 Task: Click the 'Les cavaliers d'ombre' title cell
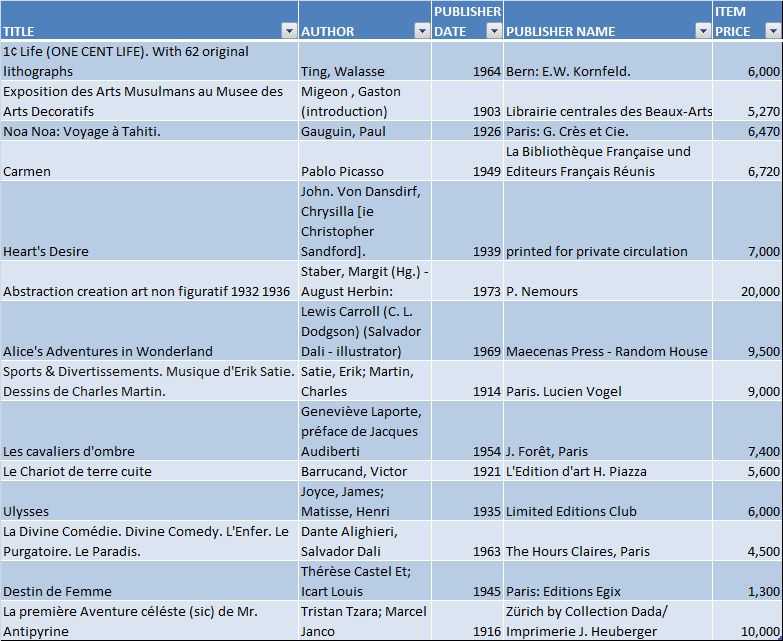click(149, 430)
